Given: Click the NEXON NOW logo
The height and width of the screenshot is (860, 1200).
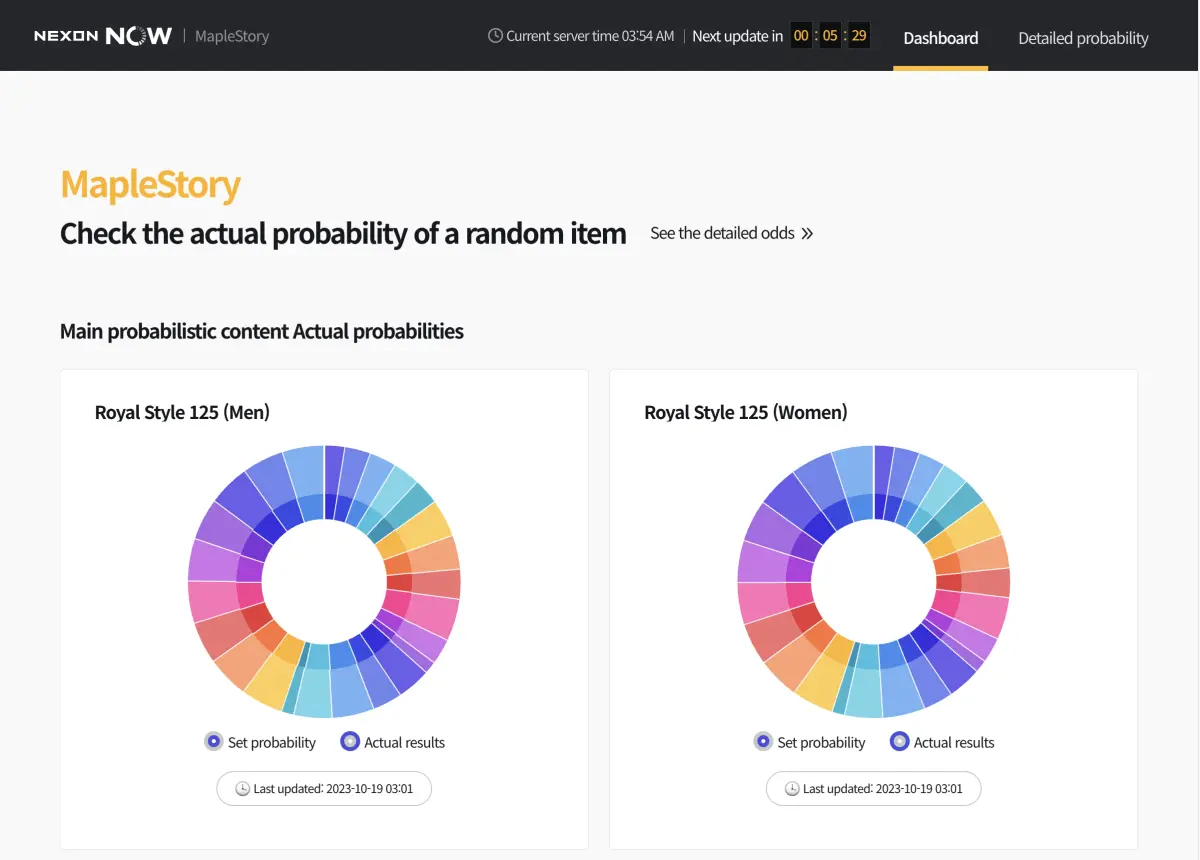Looking at the screenshot, I should tap(102, 34).
